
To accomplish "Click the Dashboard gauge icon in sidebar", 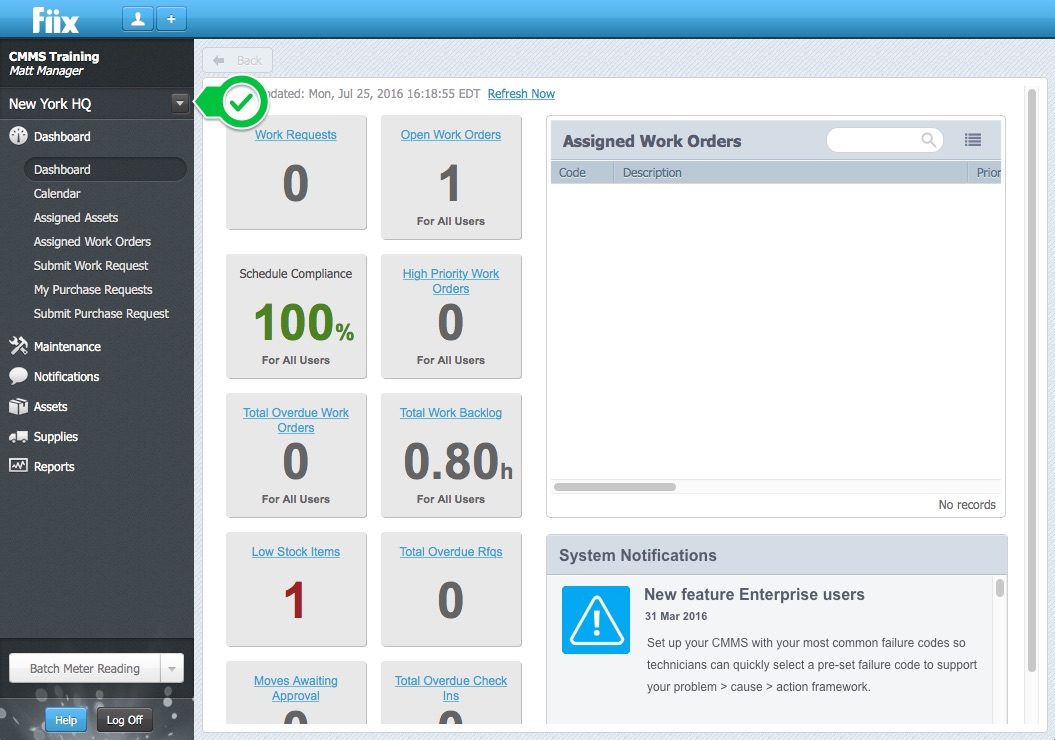I will click(x=18, y=136).
